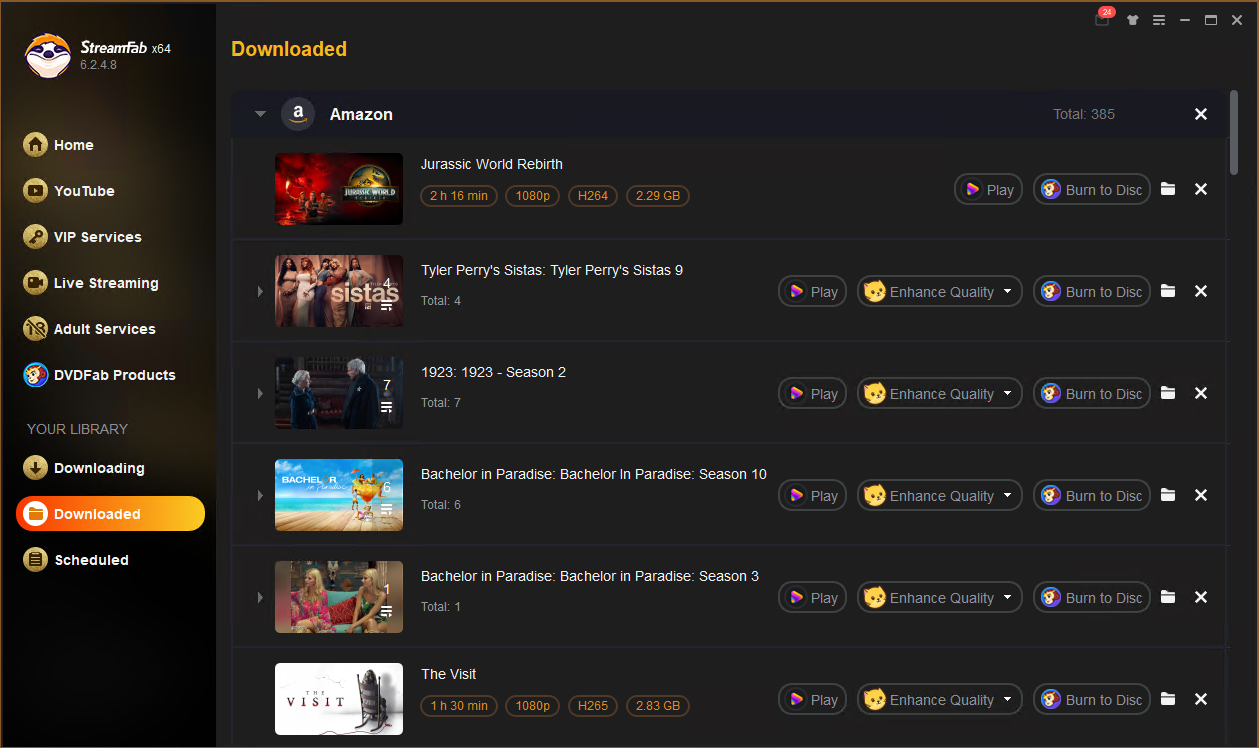Open the hamburger main menu icon

click(x=1159, y=20)
